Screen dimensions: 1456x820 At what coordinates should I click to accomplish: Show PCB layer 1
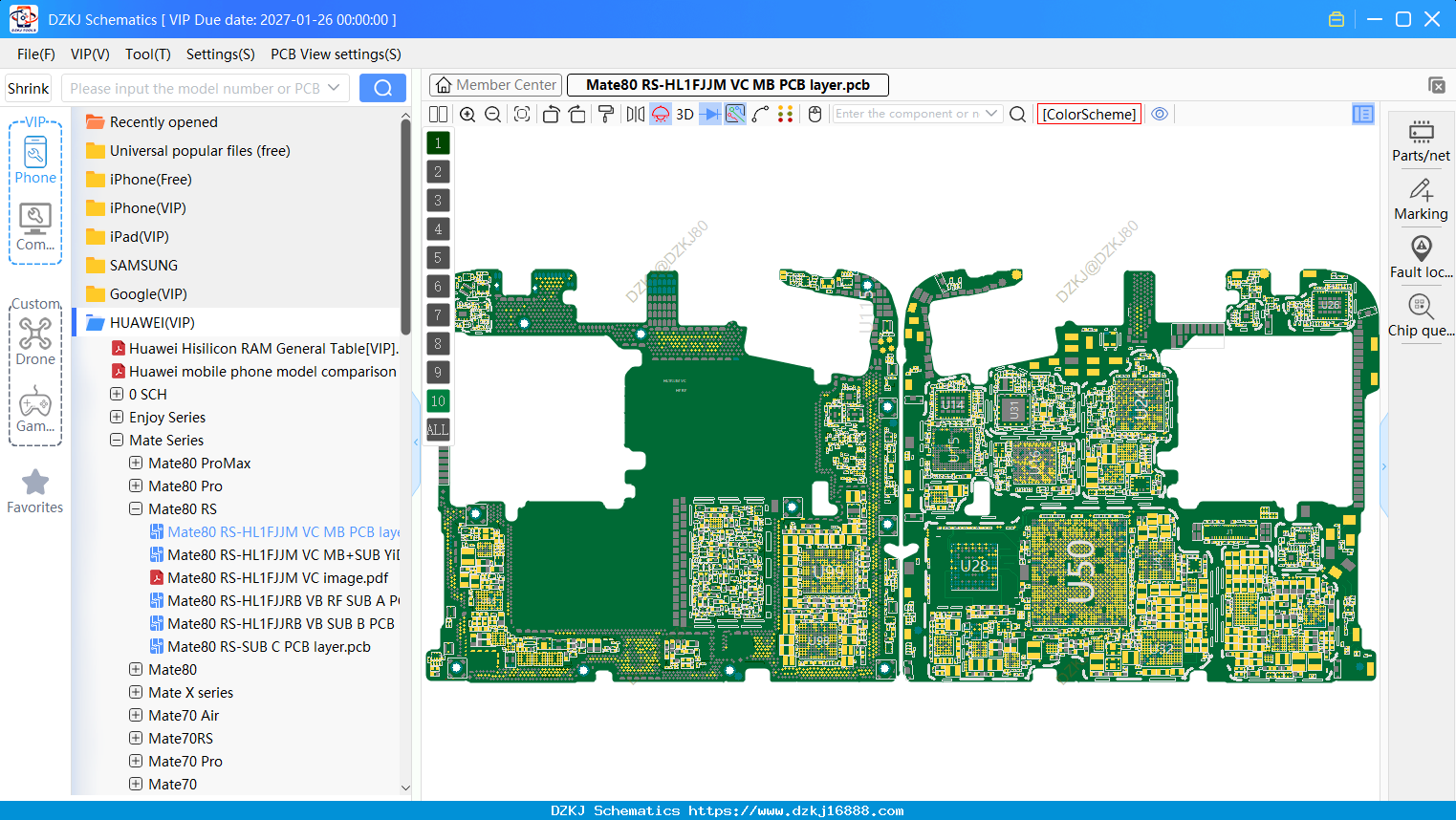[438, 142]
